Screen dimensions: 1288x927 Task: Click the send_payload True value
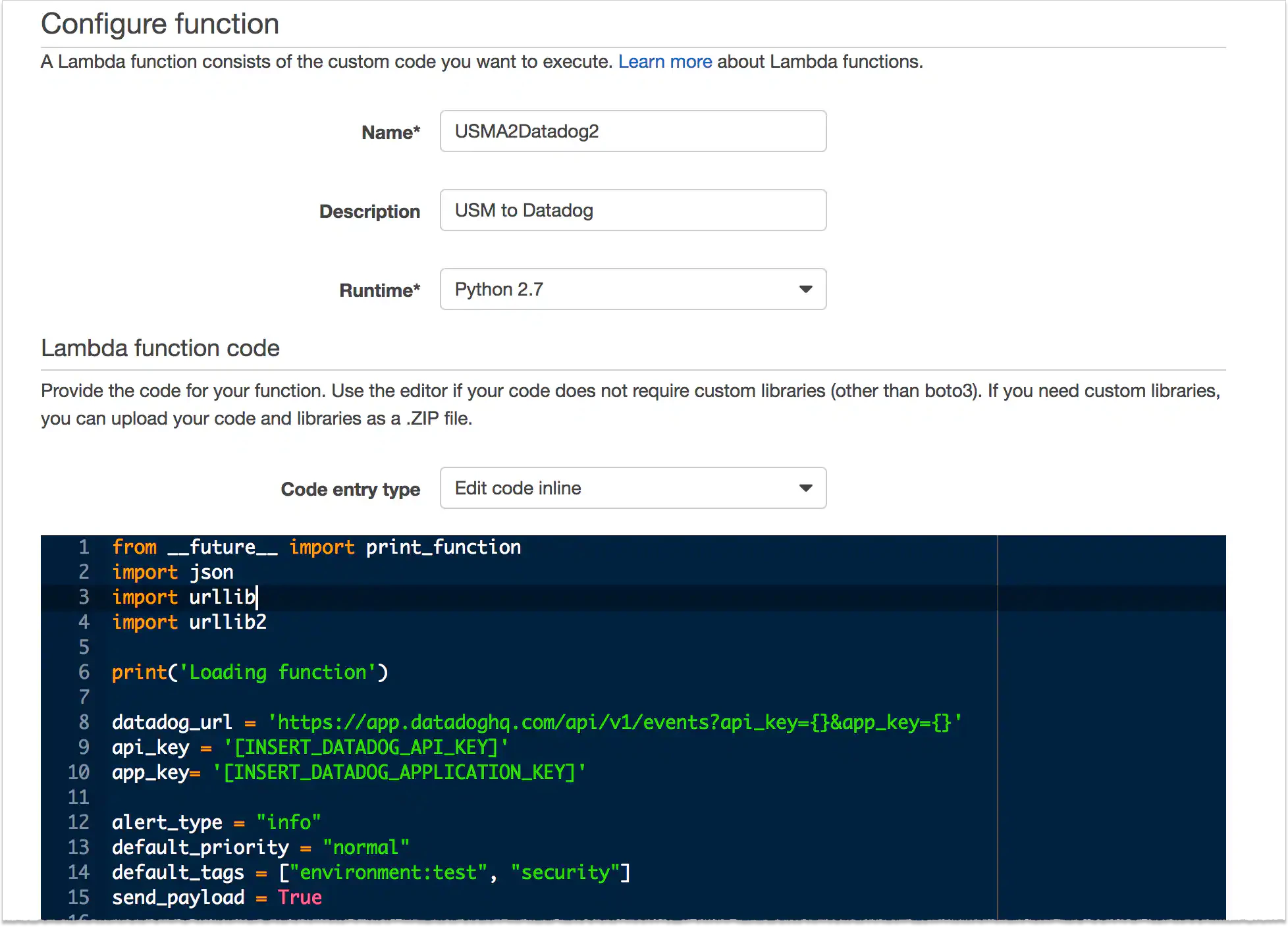pyautogui.click(x=300, y=897)
